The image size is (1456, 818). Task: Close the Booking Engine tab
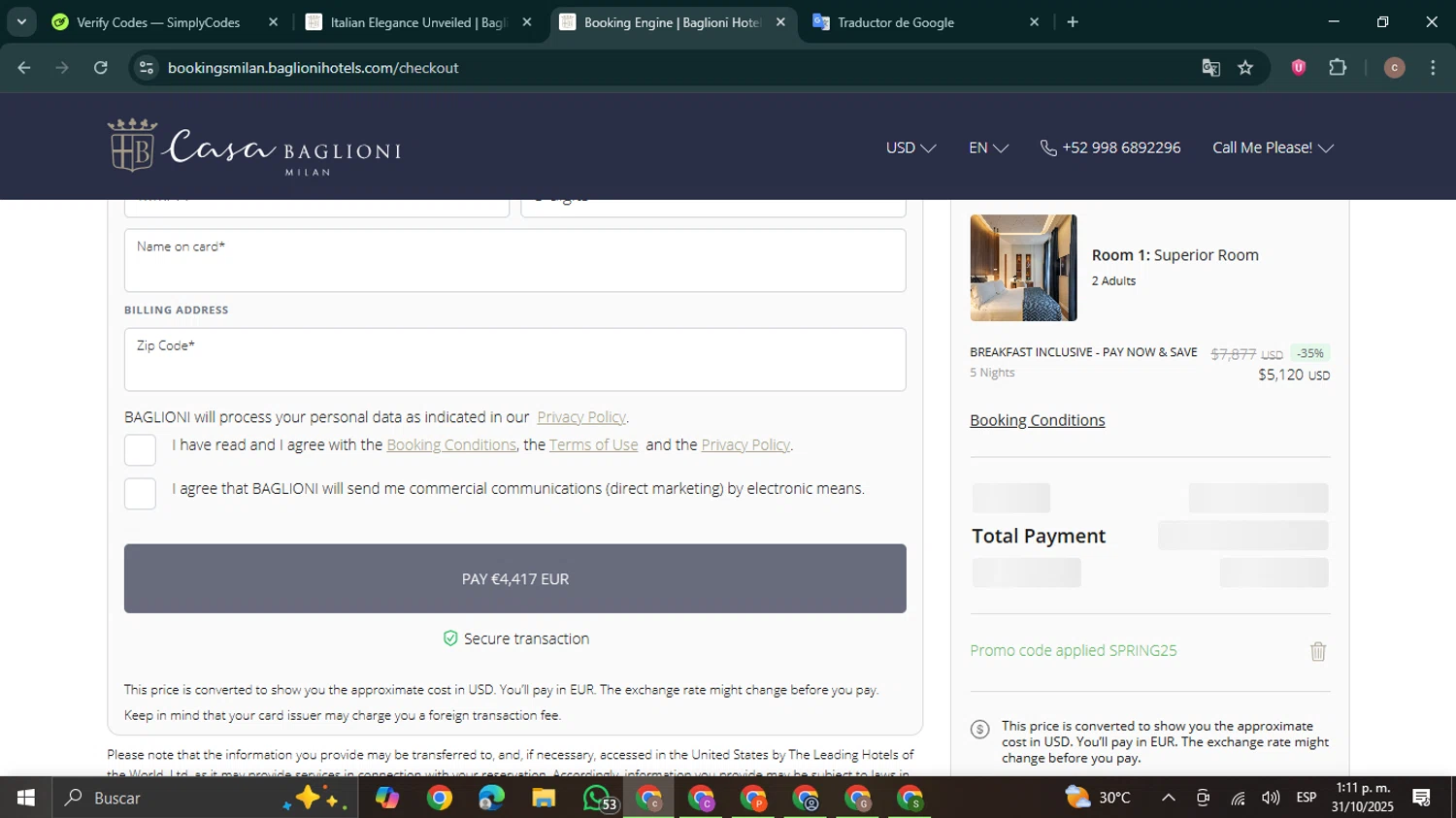(780, 21)
